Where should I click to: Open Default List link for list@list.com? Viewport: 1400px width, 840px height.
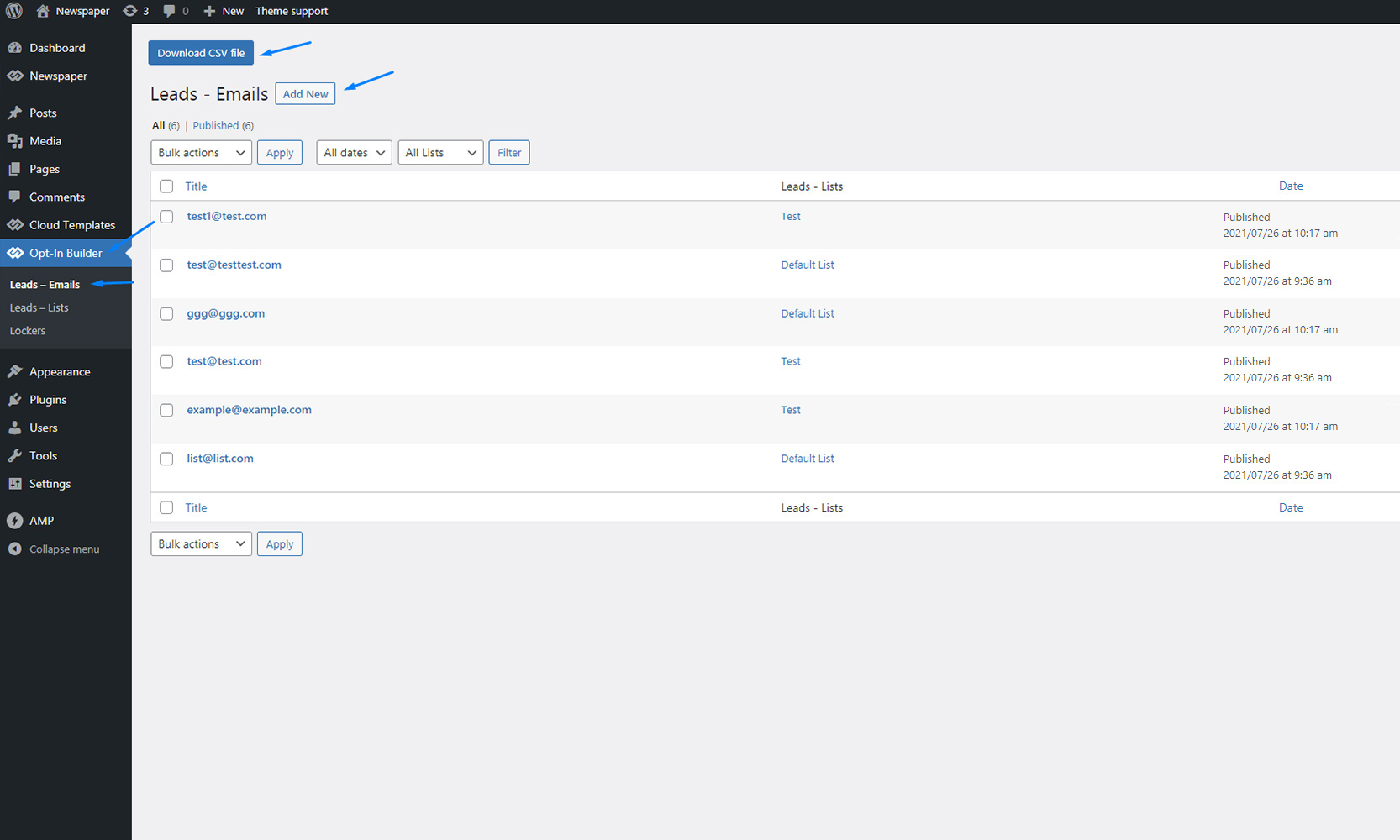pos(808,459)
